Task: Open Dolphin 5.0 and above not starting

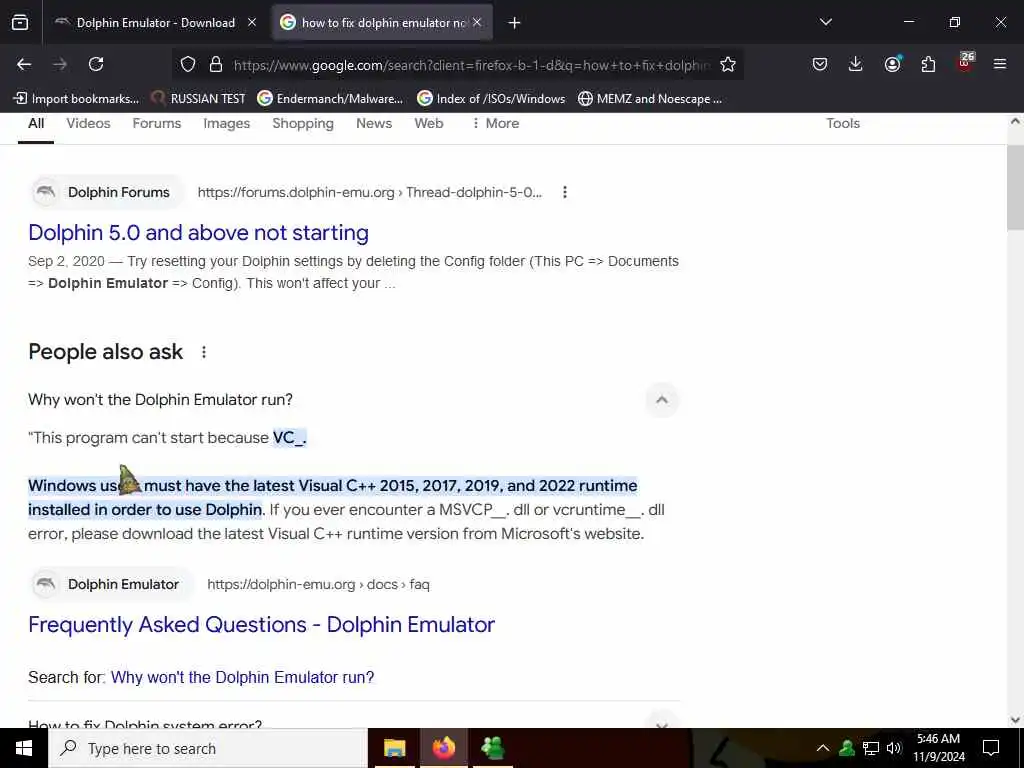Action: click(199, 232)
